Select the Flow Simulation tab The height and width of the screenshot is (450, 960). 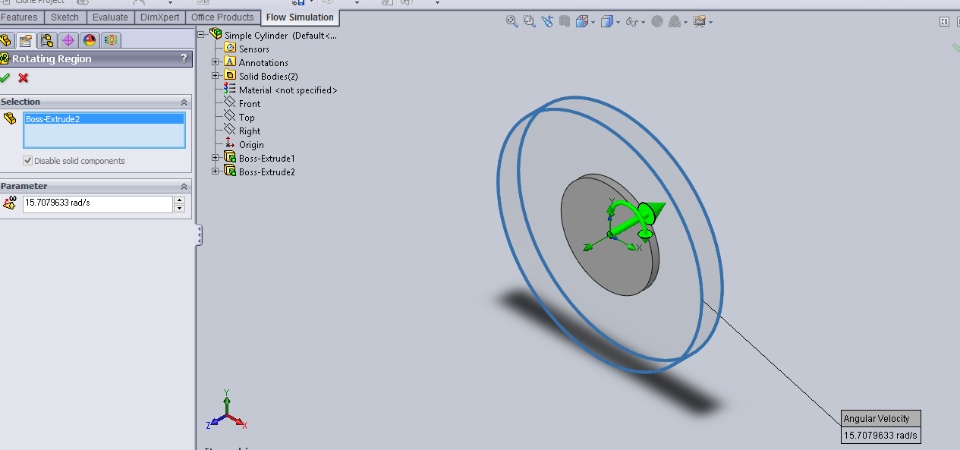coord(300,17)
